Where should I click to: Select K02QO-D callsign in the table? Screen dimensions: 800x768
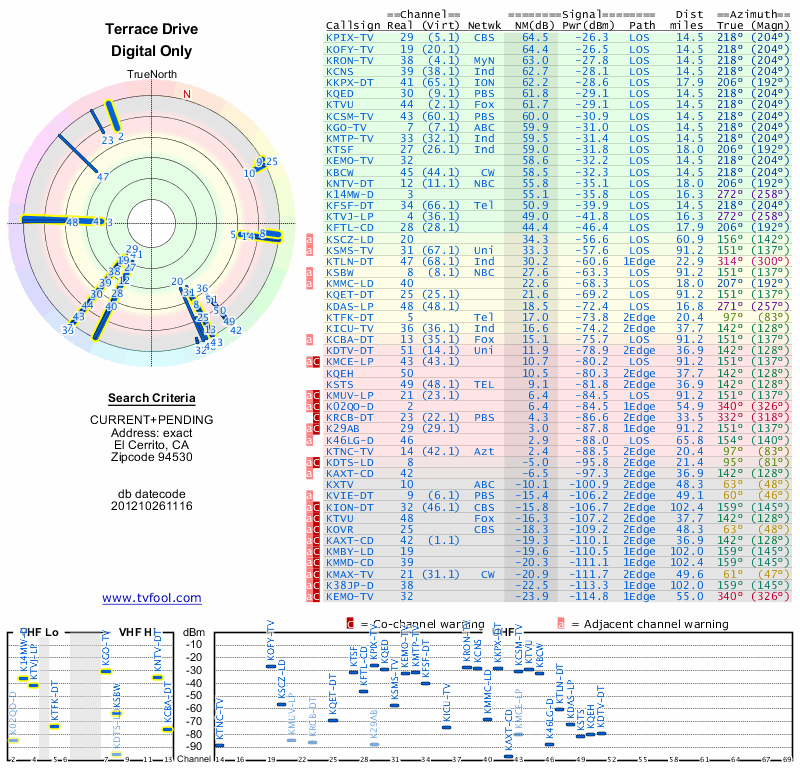(x=350, y=407)
